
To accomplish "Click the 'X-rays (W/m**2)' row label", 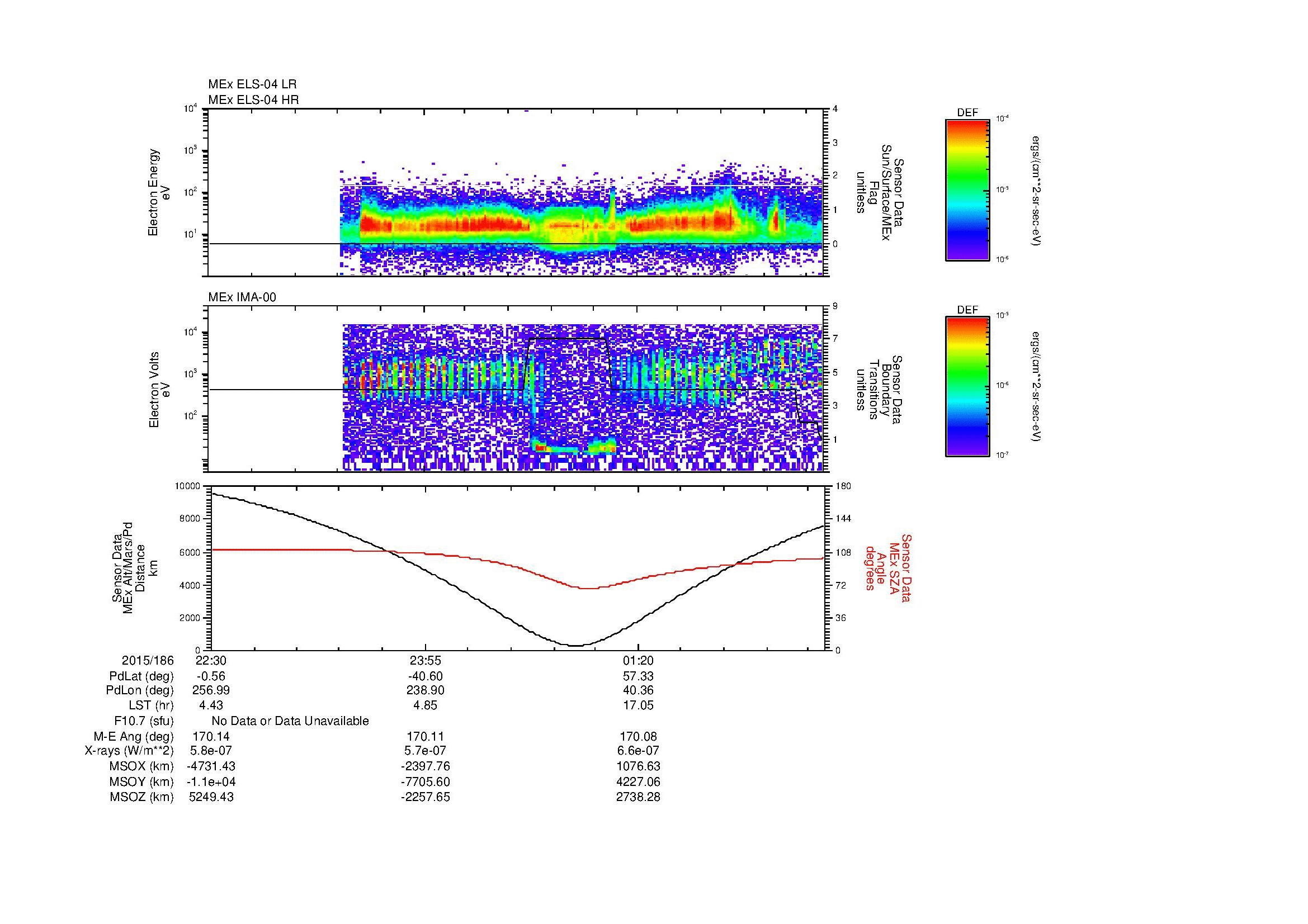I will click(129, 751).
